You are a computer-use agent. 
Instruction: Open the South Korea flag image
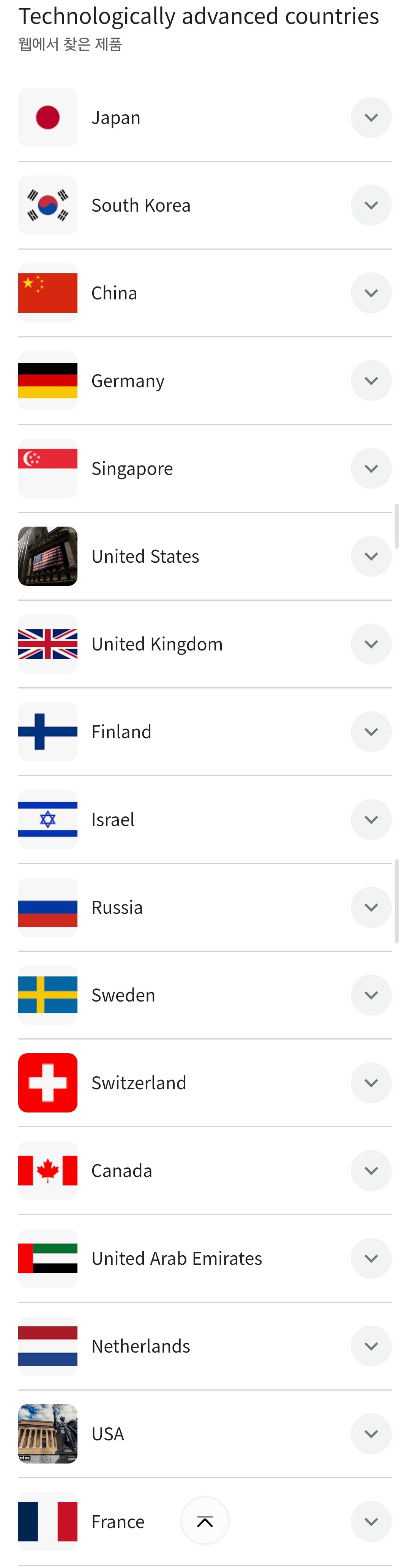click(x=47, y=205)
